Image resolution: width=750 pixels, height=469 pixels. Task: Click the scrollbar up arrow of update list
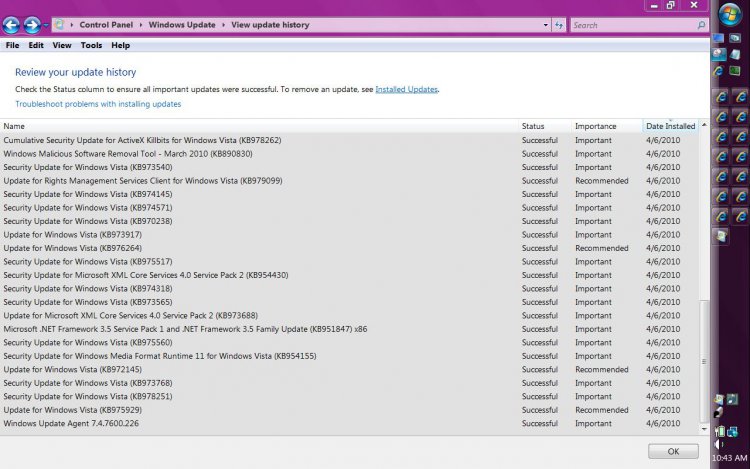click(704, 125)
